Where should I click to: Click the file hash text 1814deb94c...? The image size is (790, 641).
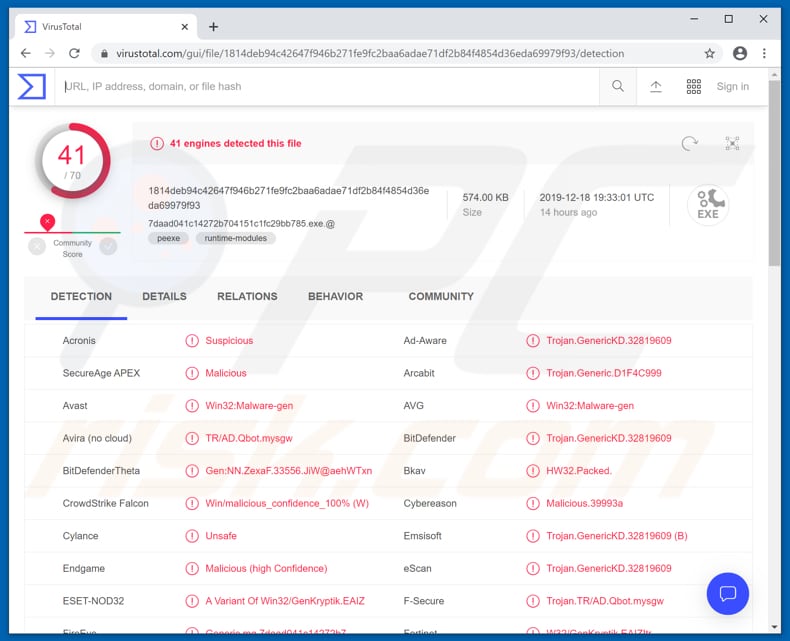point(289,198)
